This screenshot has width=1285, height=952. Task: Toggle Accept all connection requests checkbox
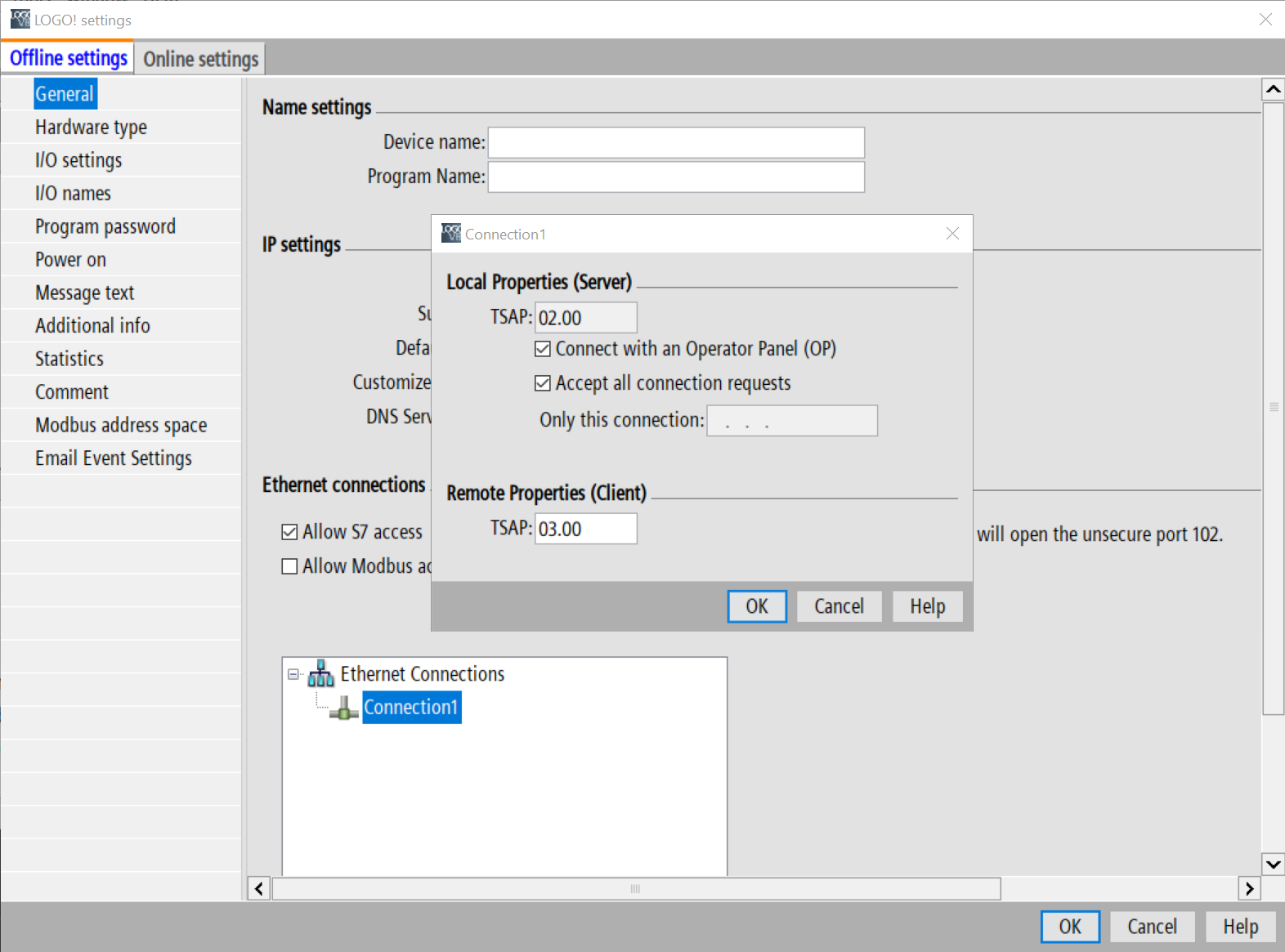point(543,383)
